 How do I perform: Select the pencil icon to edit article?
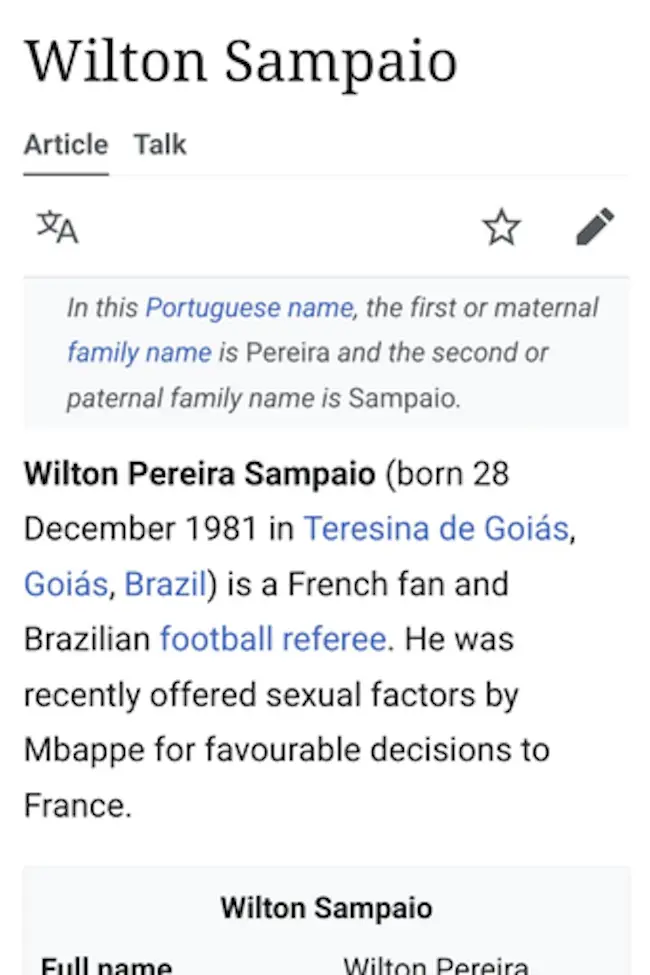coord(595,226)
